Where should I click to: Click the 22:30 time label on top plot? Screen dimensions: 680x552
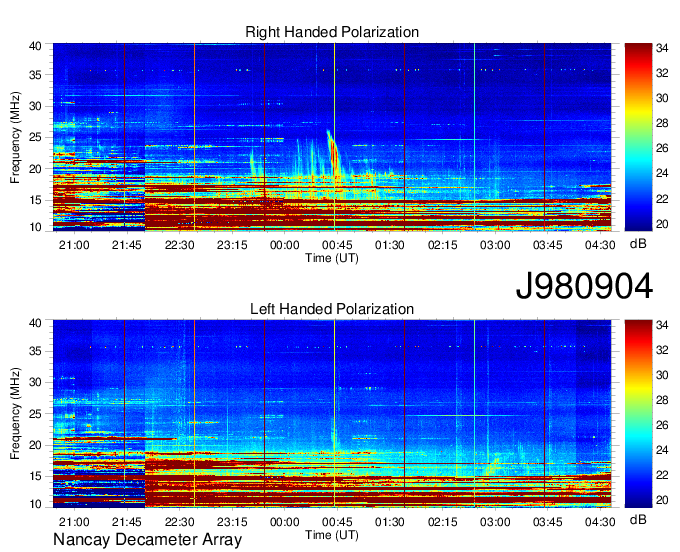(180, 245)
